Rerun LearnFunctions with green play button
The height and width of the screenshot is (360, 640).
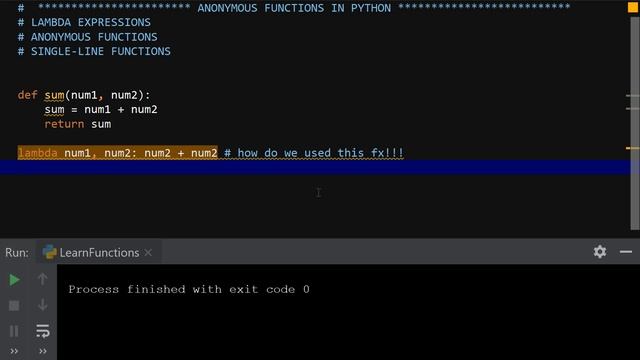(x=14, y=280)
